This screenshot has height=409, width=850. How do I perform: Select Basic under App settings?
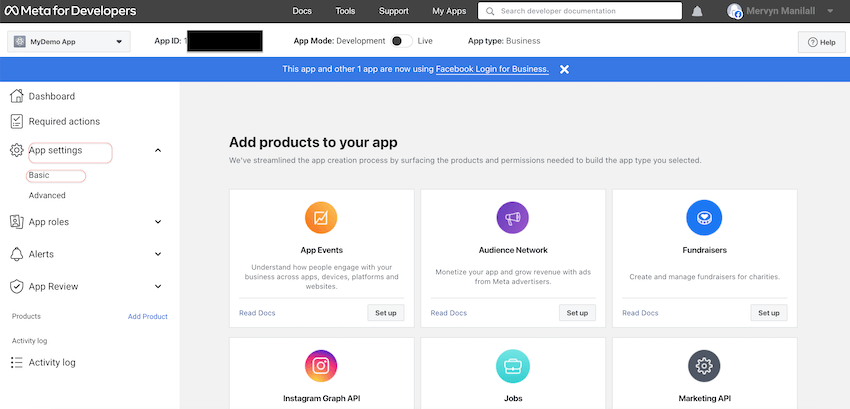[x=39, y=175]
